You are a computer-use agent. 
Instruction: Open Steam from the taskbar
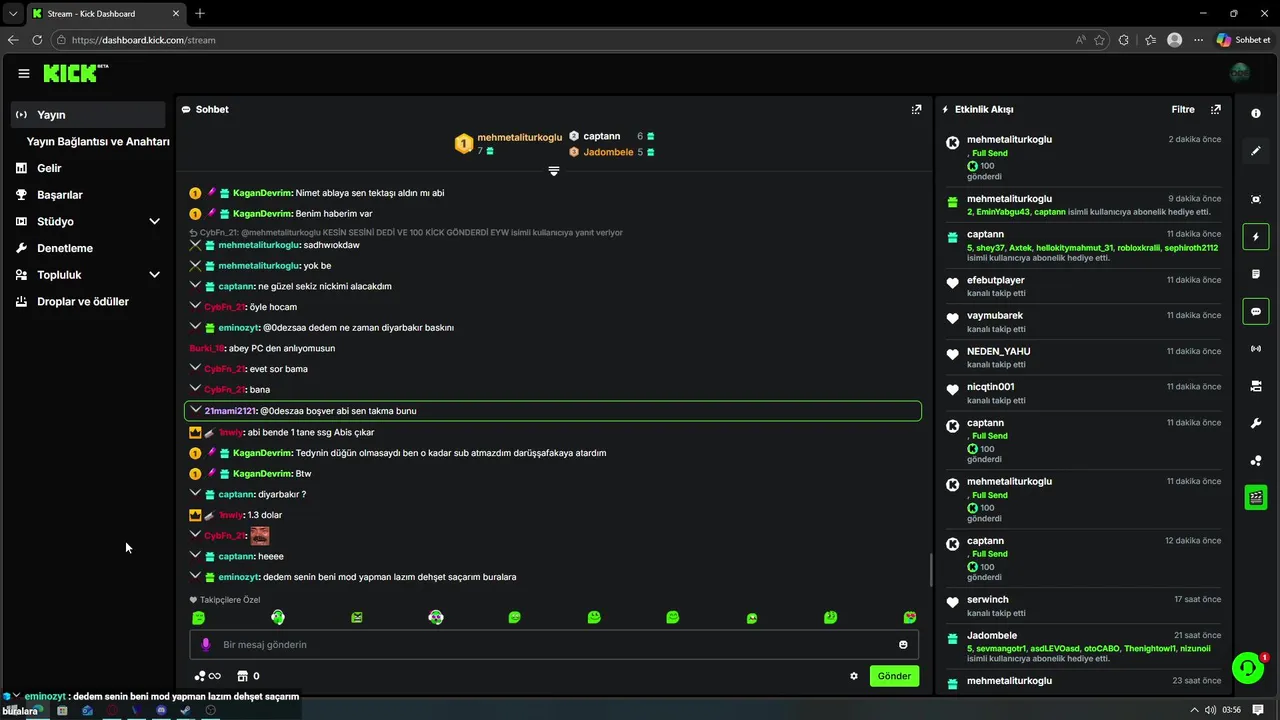tap(186, 710)
